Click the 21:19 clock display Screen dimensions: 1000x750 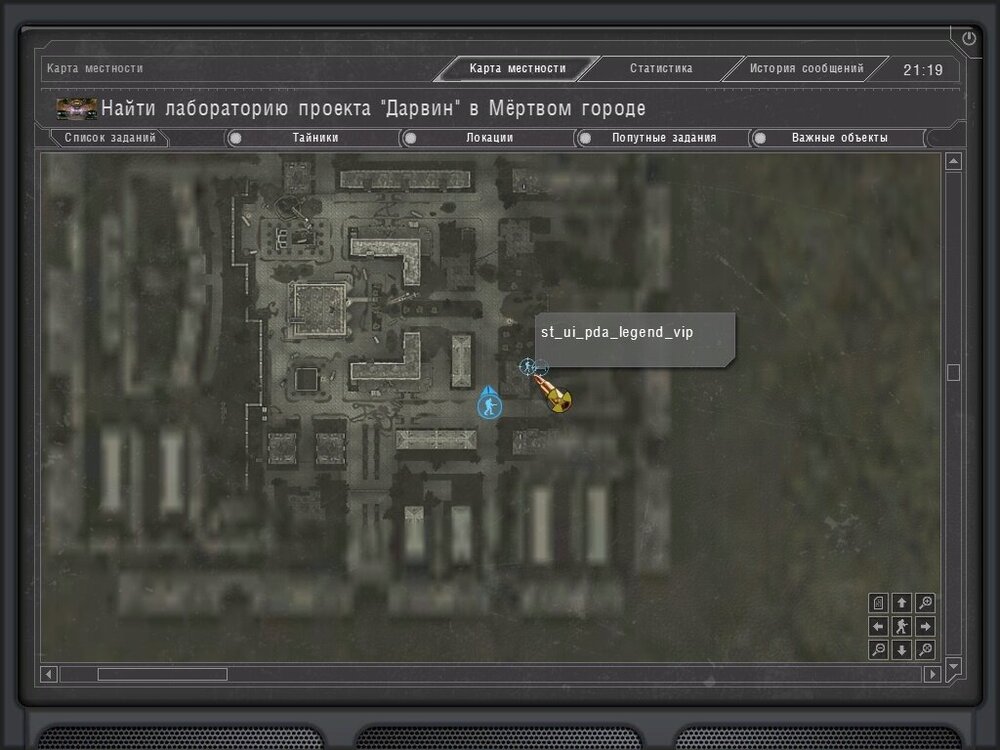[923, 70]
